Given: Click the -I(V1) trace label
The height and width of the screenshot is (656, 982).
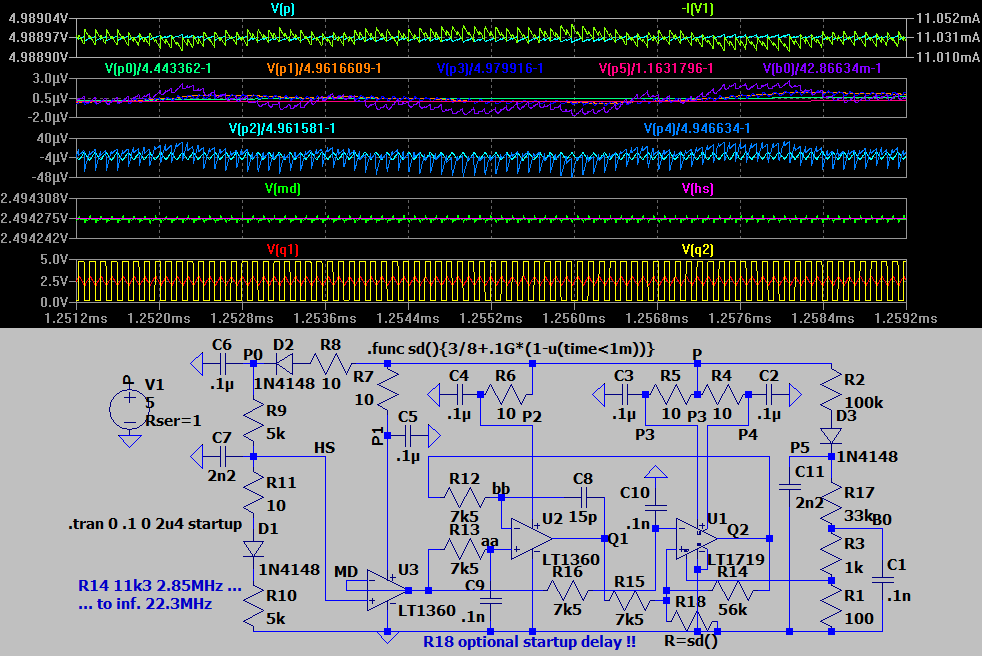Looking at the screenshot, I should [x=697, y=8].
